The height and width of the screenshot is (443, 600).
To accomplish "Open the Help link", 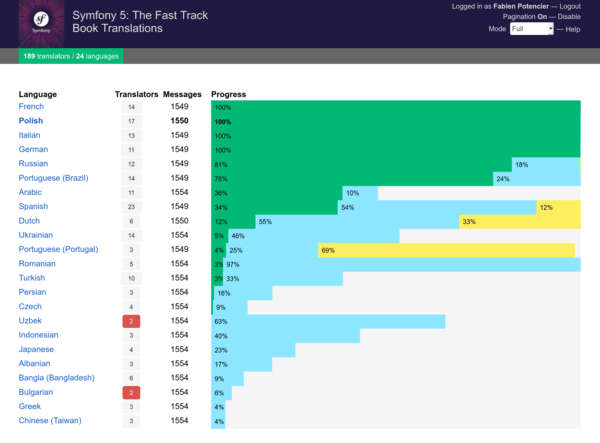I will [572, 29].
